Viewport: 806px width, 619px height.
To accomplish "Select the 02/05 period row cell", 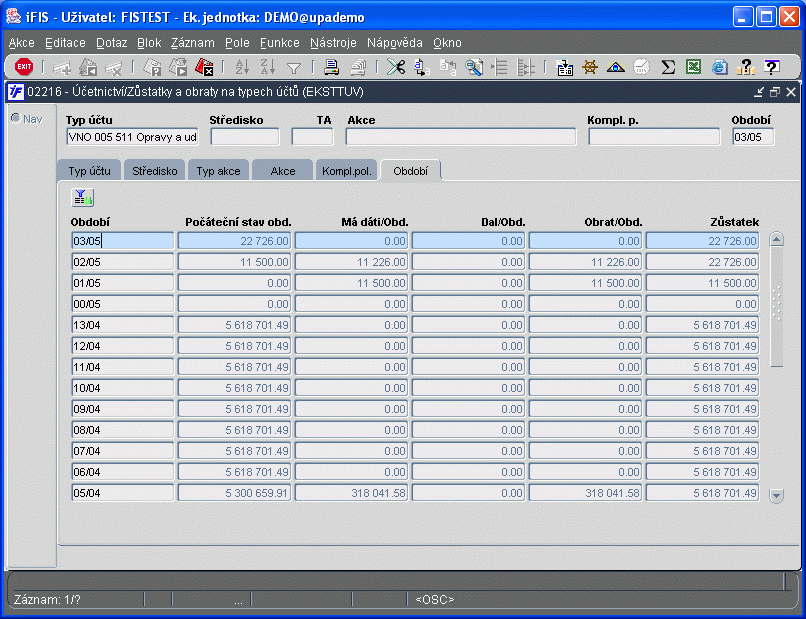I will 121,261.
